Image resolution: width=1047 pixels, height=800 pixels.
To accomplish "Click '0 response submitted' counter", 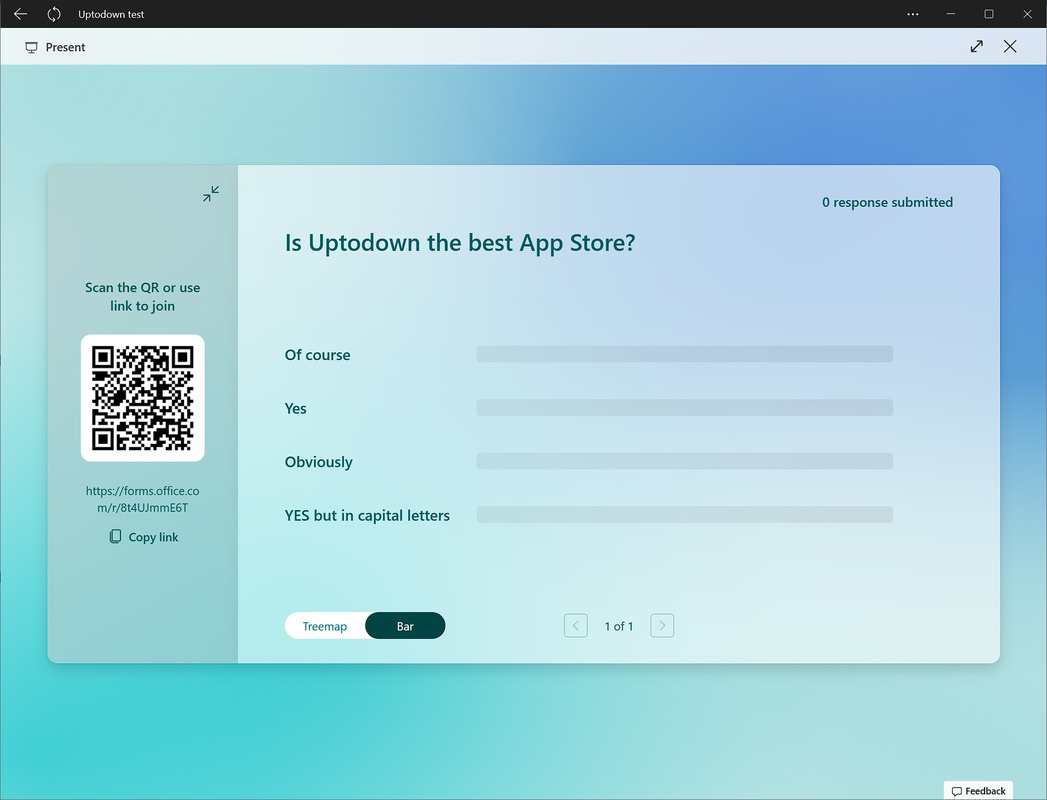I will 887,202.
